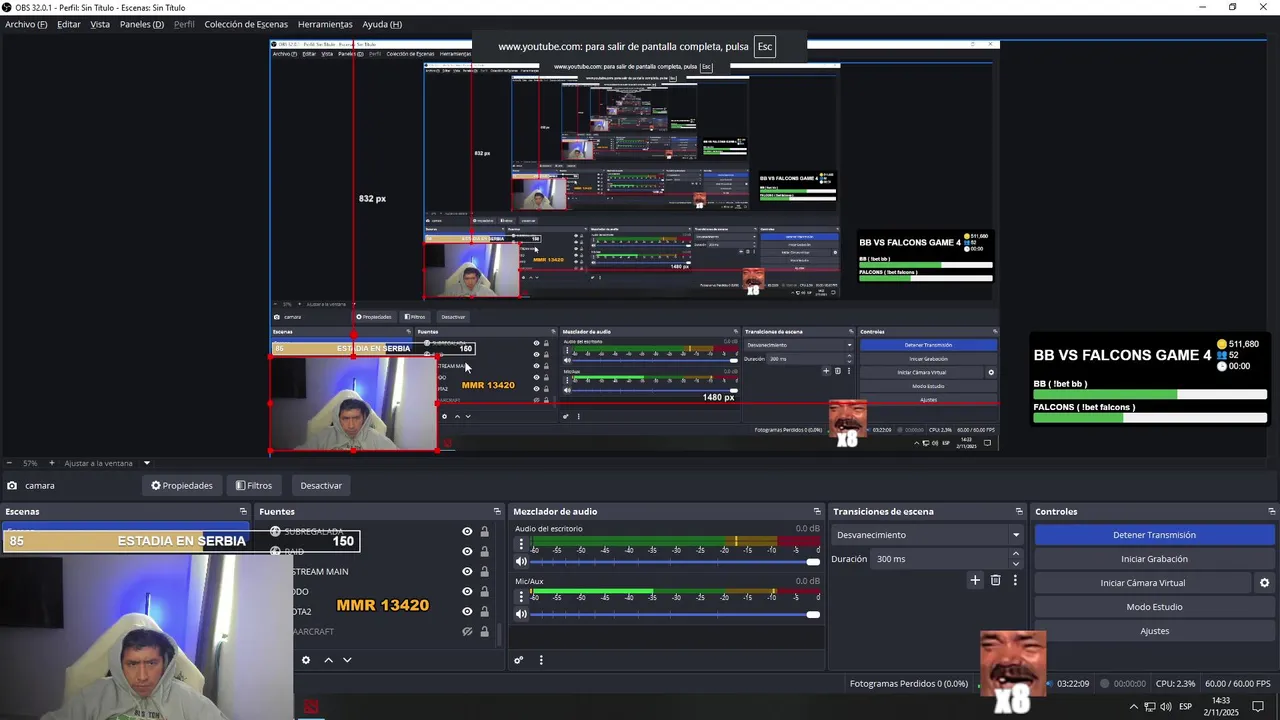Open Audio del escritorio options menu
Viewport: 1280px width, 720px height.
[520, 545]
